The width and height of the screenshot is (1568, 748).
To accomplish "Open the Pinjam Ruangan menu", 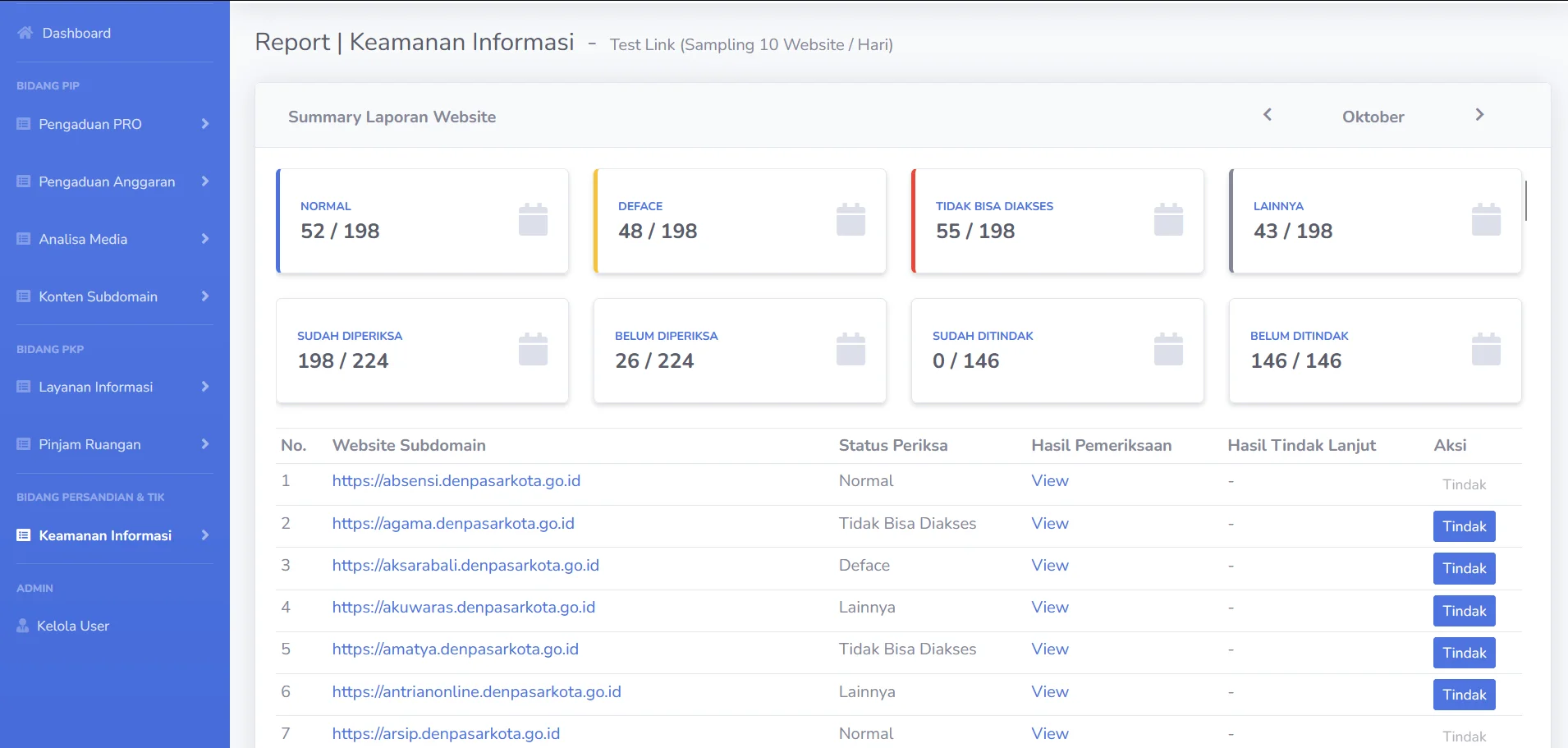I will click(x=90, y=444).
